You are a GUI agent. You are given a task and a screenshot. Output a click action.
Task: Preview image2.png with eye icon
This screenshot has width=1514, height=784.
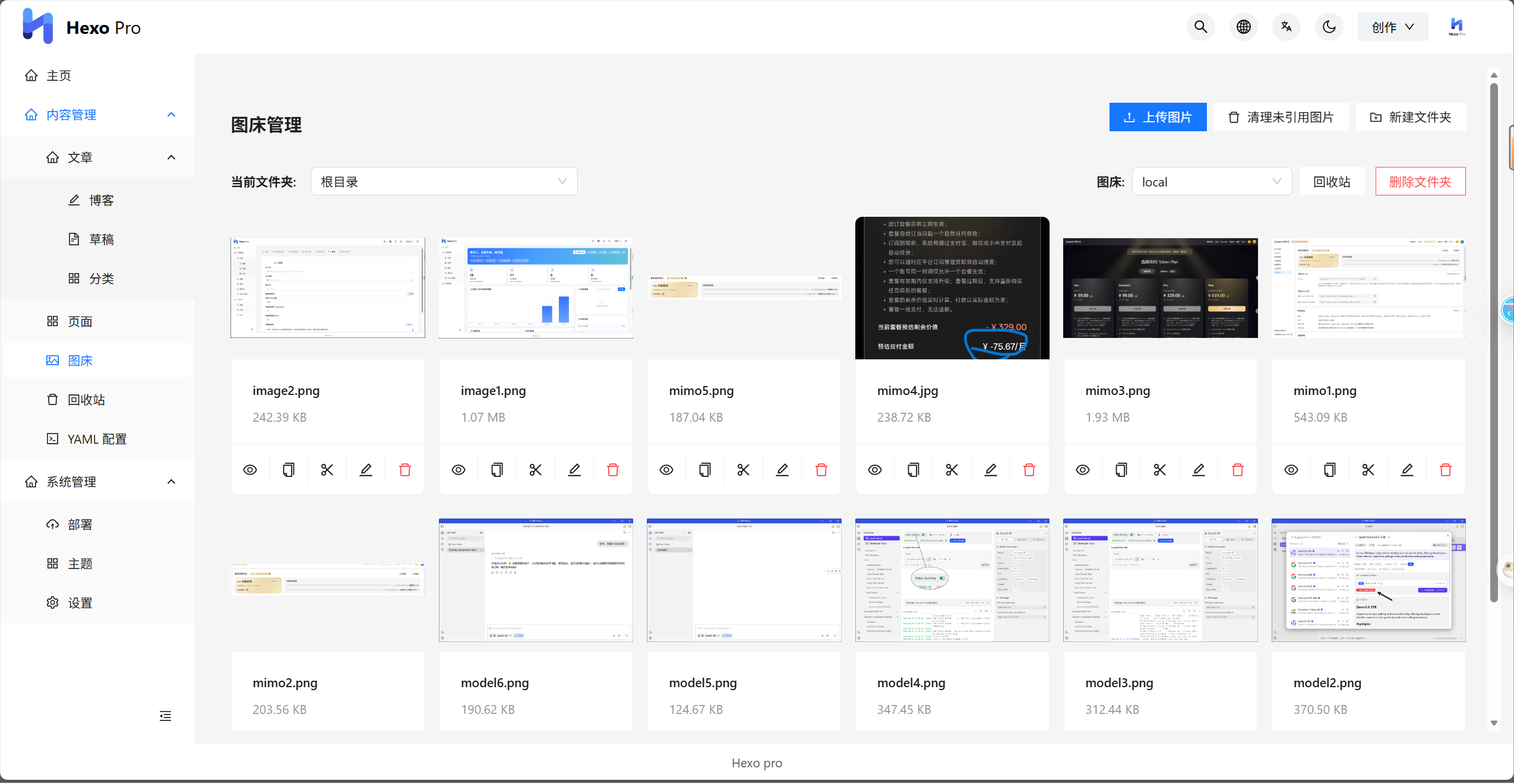coord(250,470)
